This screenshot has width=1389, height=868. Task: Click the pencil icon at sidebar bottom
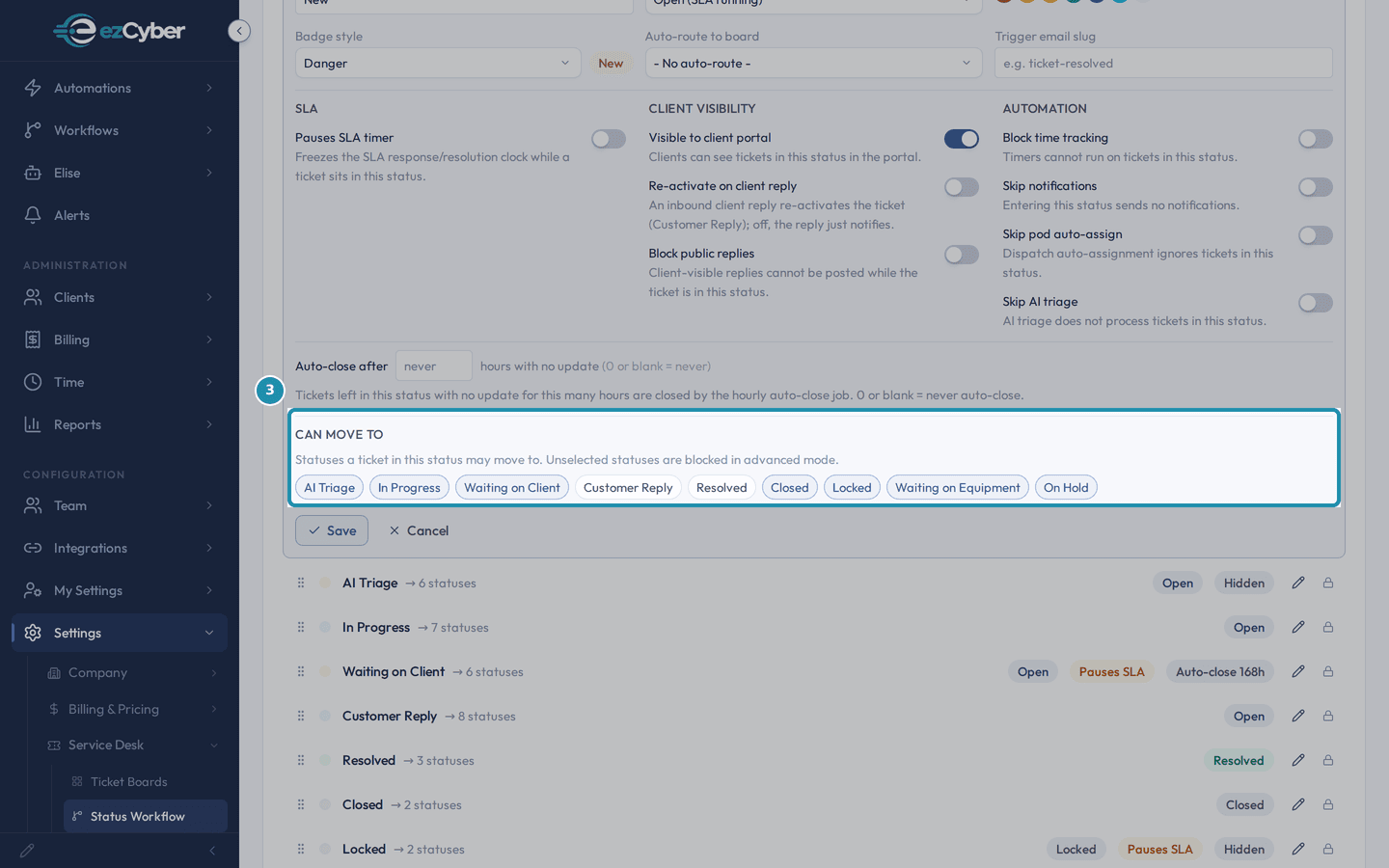(27, 851)
